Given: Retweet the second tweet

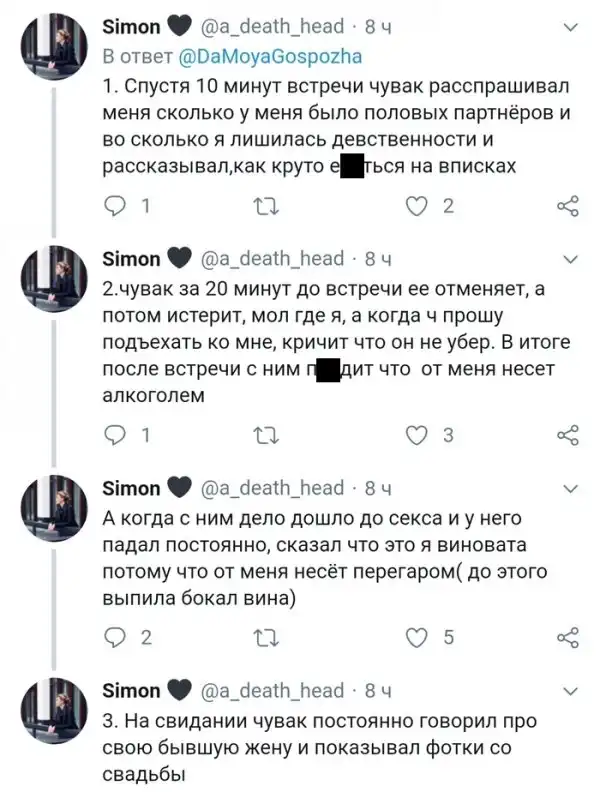Looking at the screenshot, I should 265,435.
